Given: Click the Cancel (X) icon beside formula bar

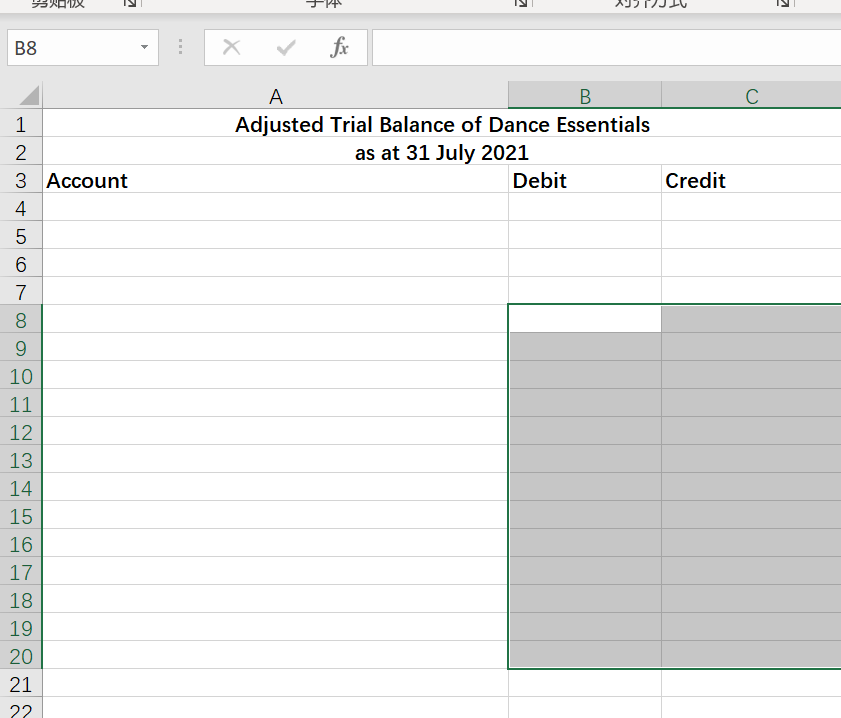Looking at the screenshot, I should [x=231, y=47].
